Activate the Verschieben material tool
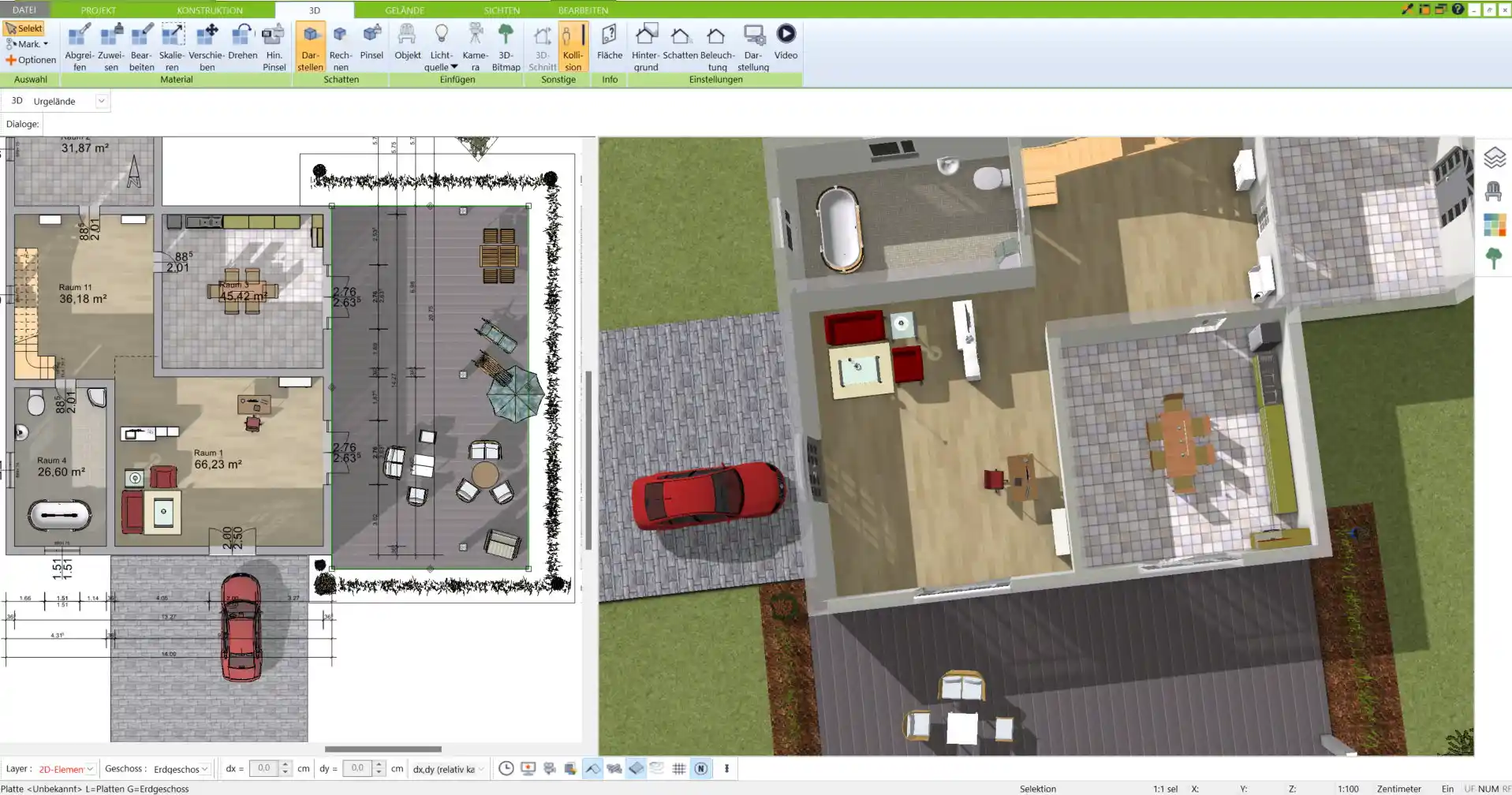 [x=207, y=47]
